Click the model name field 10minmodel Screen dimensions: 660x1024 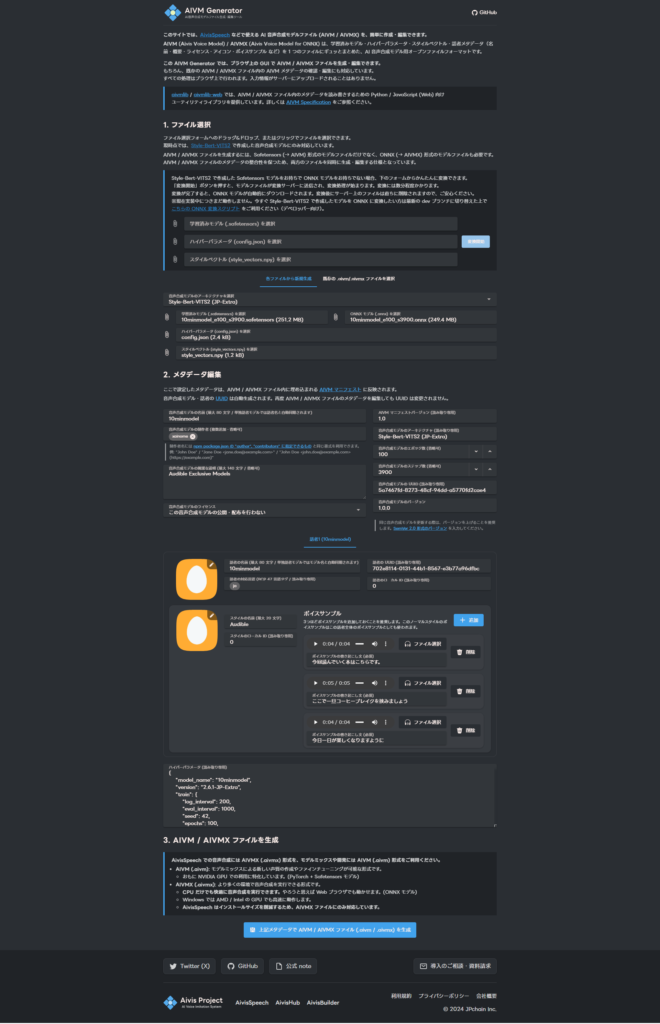[x=264, y=416]
